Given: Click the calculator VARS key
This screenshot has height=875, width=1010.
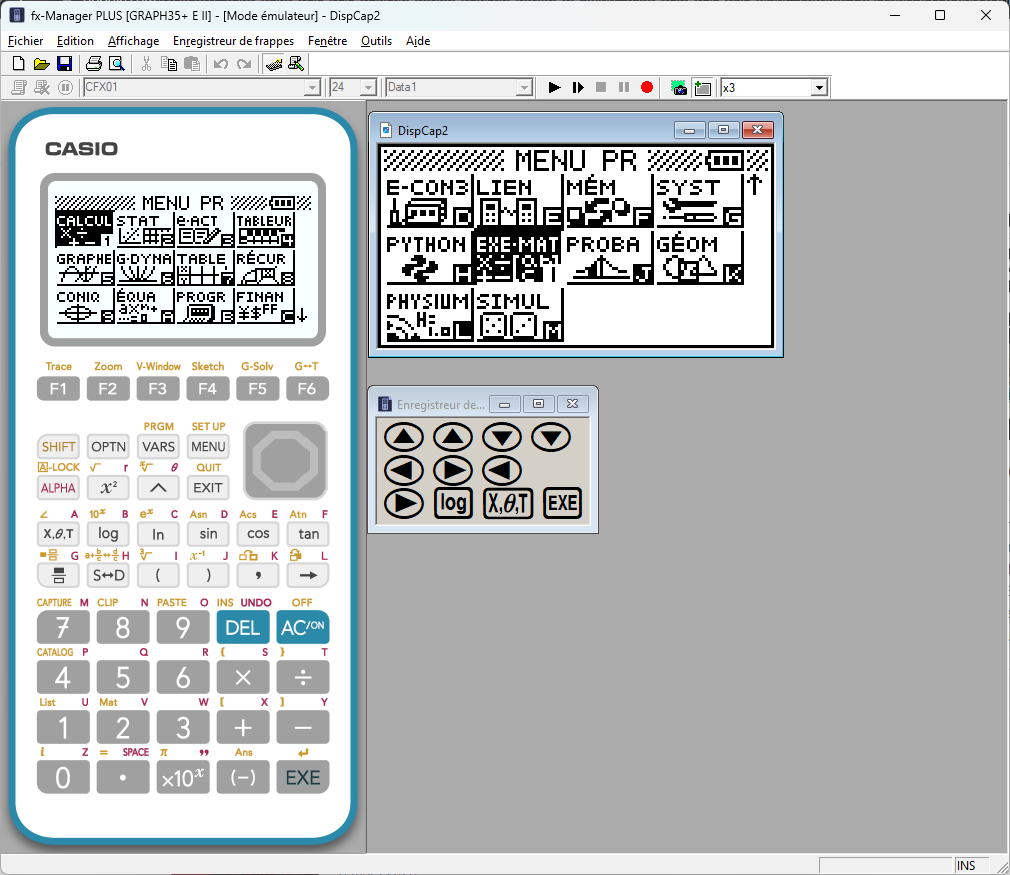Looking at the screenshot, I should click(x=158, y=447).
